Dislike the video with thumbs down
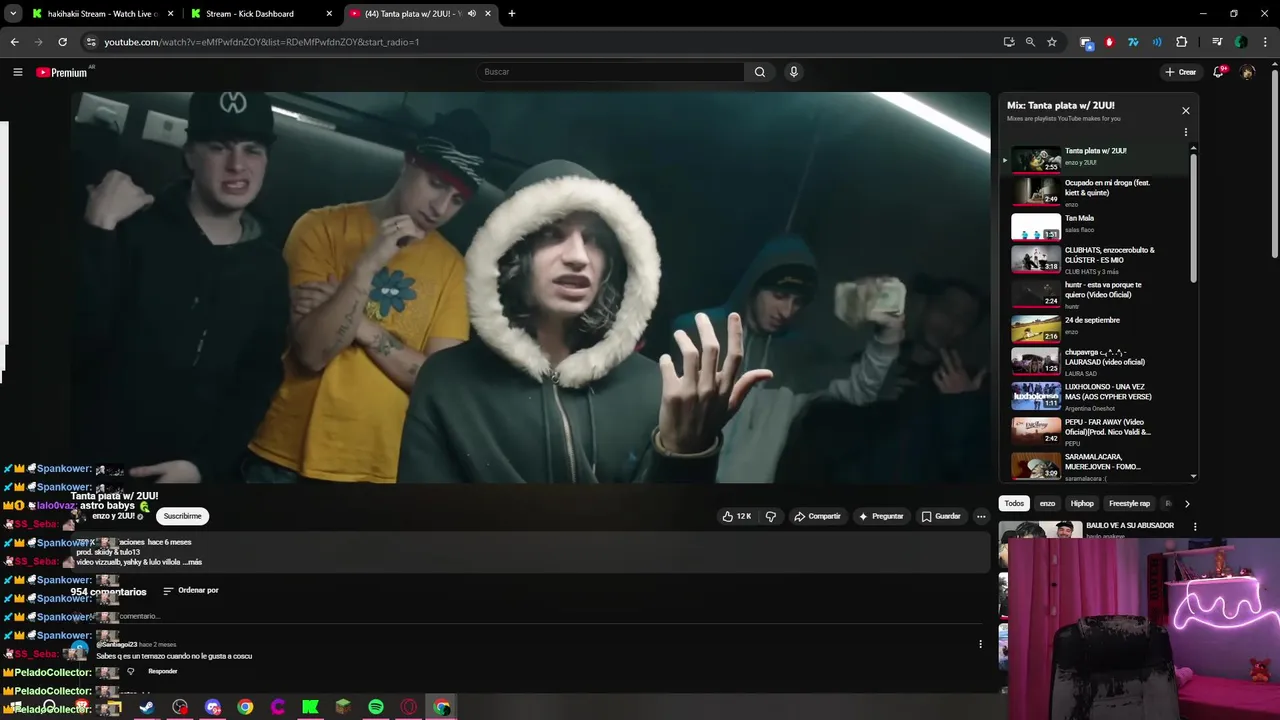The width and height of the screenshot is (1280, 720). (x=770, y=516)
